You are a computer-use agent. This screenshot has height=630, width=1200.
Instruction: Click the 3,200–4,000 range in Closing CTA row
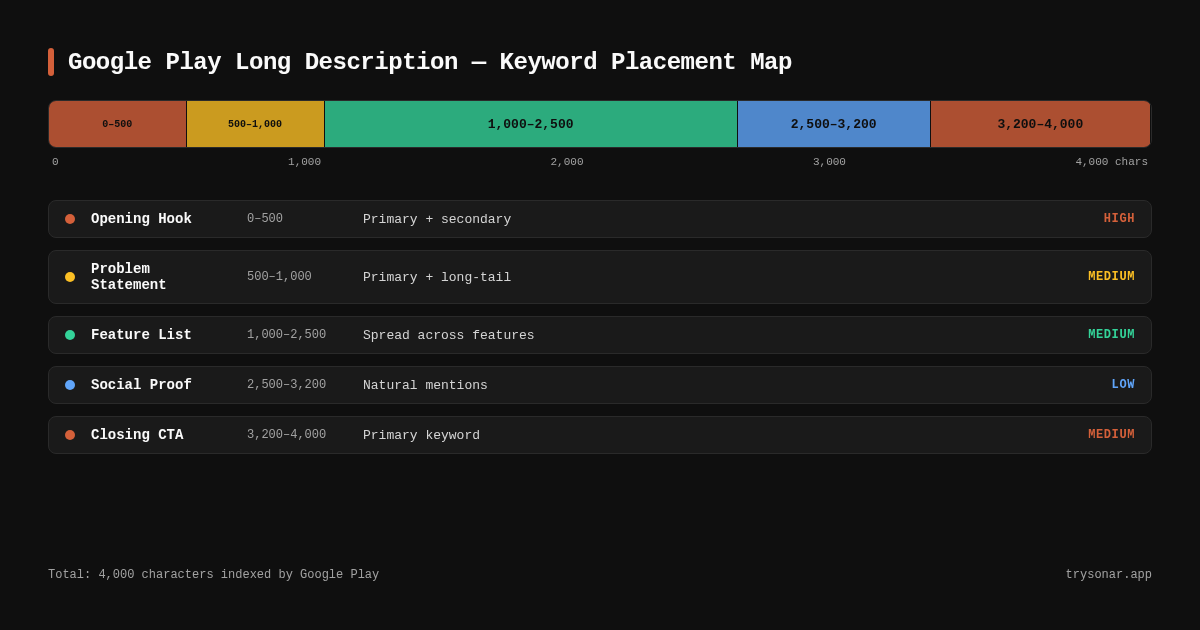click(x=286, y=435)
